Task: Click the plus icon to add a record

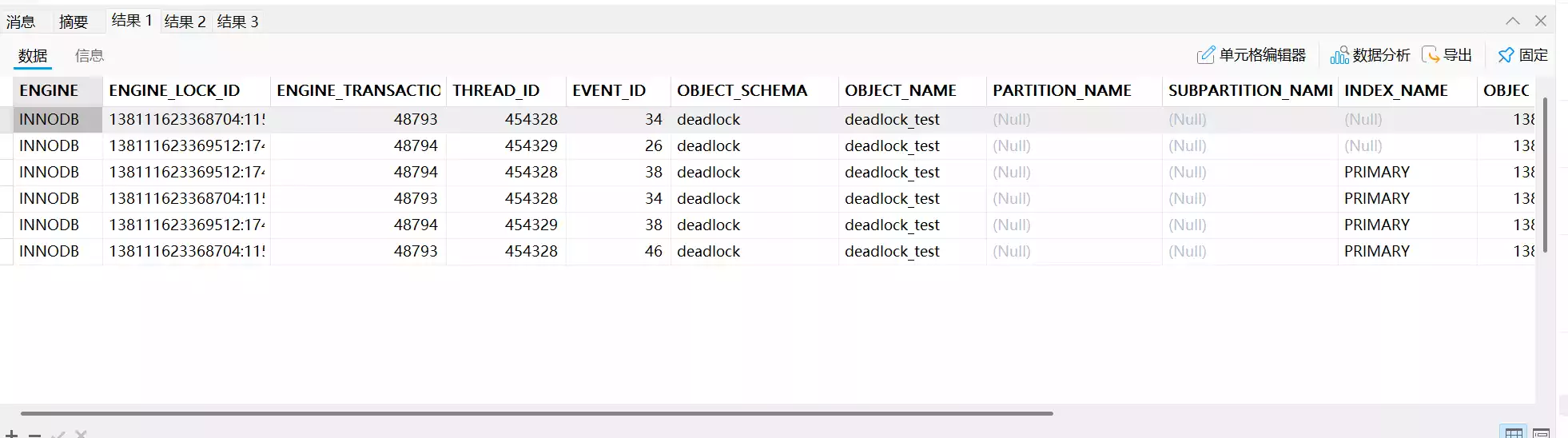Action: click(x=11, y=434)
